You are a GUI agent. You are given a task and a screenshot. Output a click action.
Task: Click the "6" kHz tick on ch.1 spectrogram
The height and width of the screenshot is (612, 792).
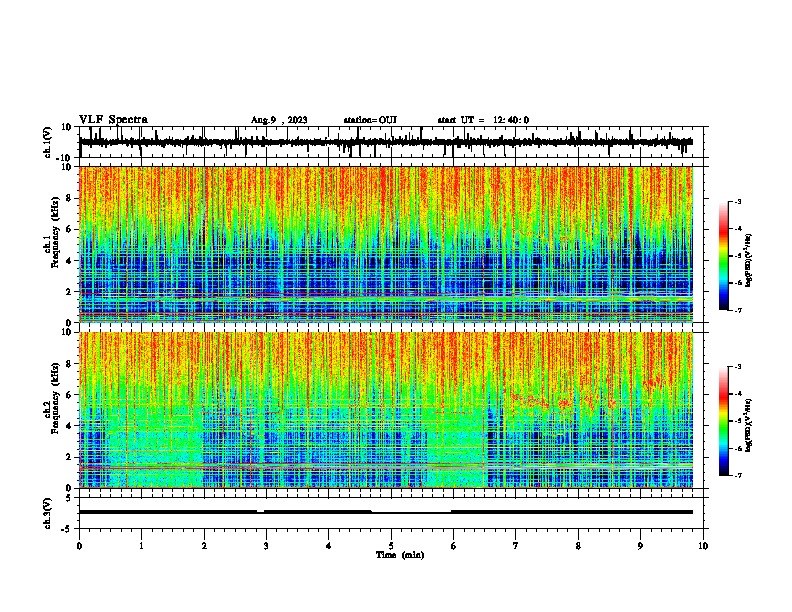(70, 230)
